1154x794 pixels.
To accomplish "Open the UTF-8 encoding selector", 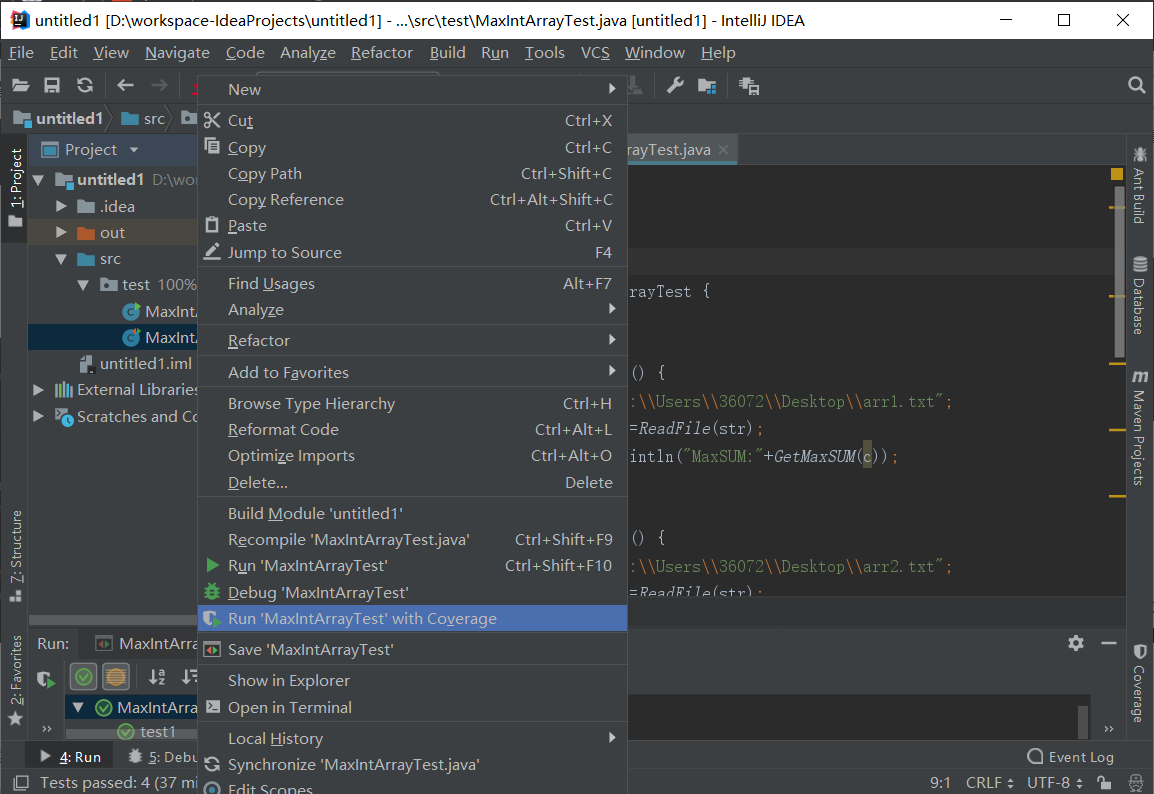I will (1055, 782).
